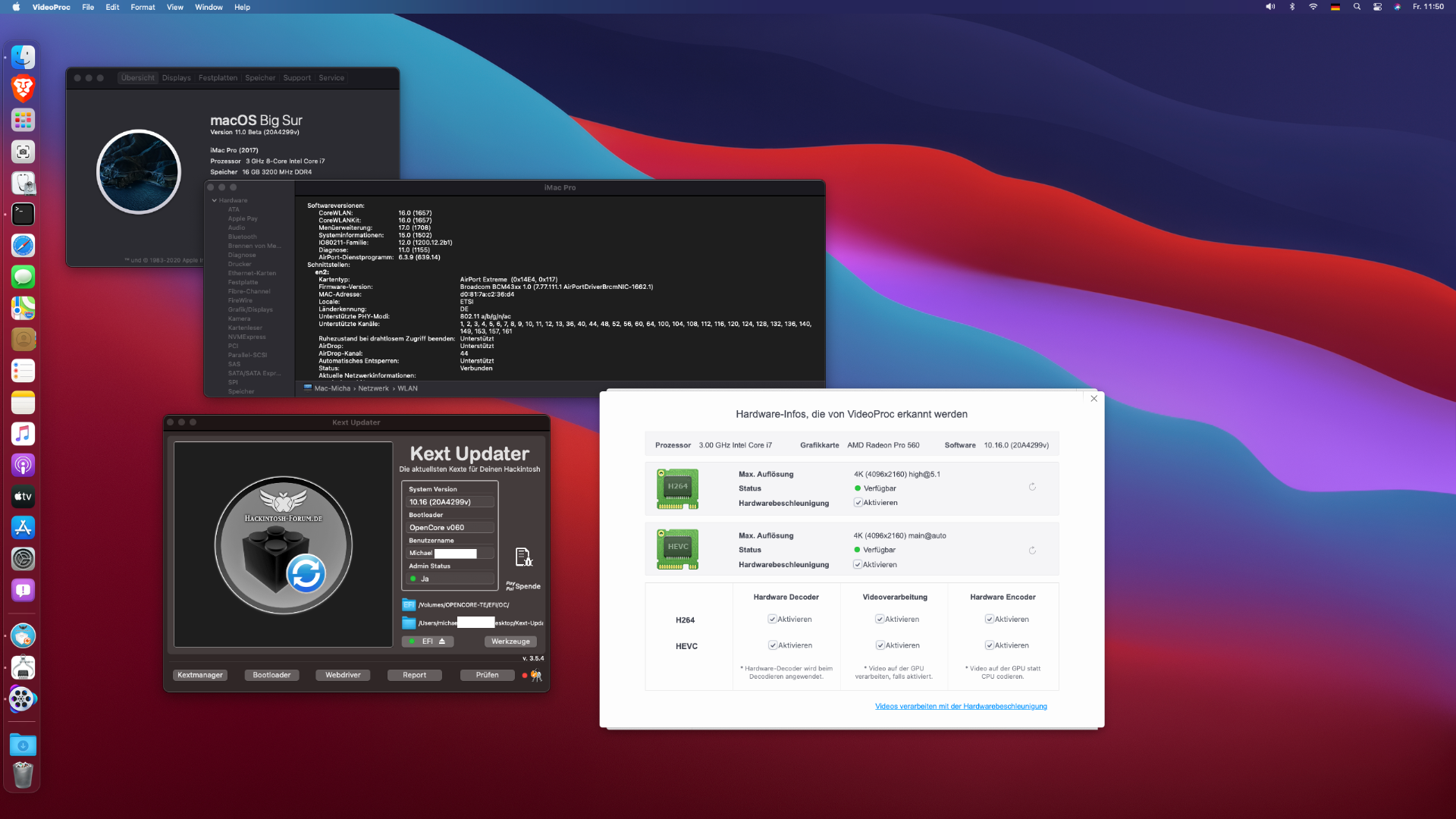This screenshot has width=1456, height=819.
Task: Toggle HEVC Hardware Encoder Aktivieren checkbox
Action: pos(990,645)
